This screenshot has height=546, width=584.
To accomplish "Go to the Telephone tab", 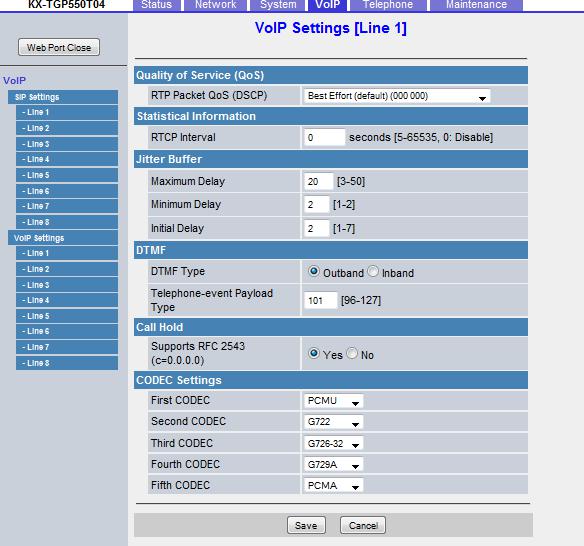I will [388, 5].
